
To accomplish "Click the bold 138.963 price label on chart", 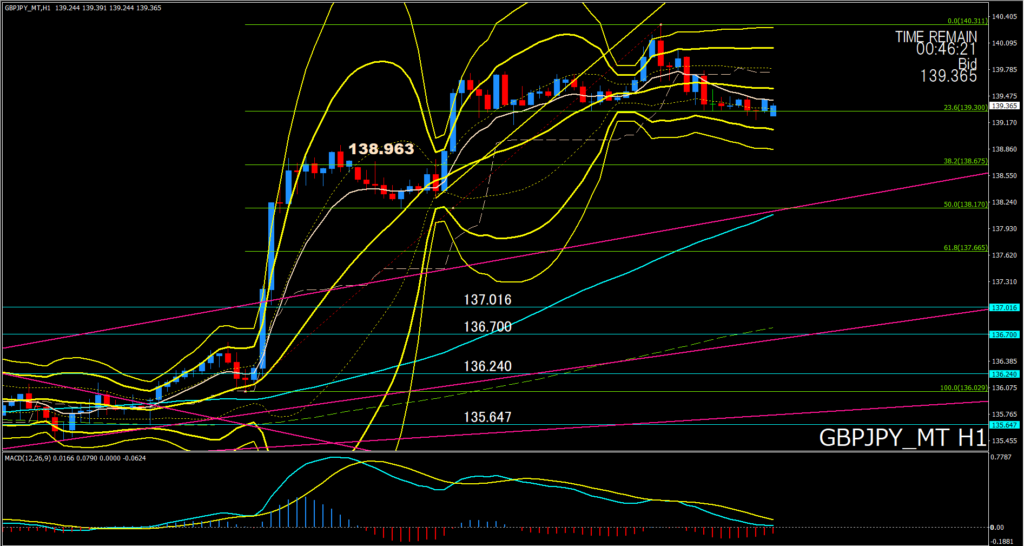I will [381, 149].
